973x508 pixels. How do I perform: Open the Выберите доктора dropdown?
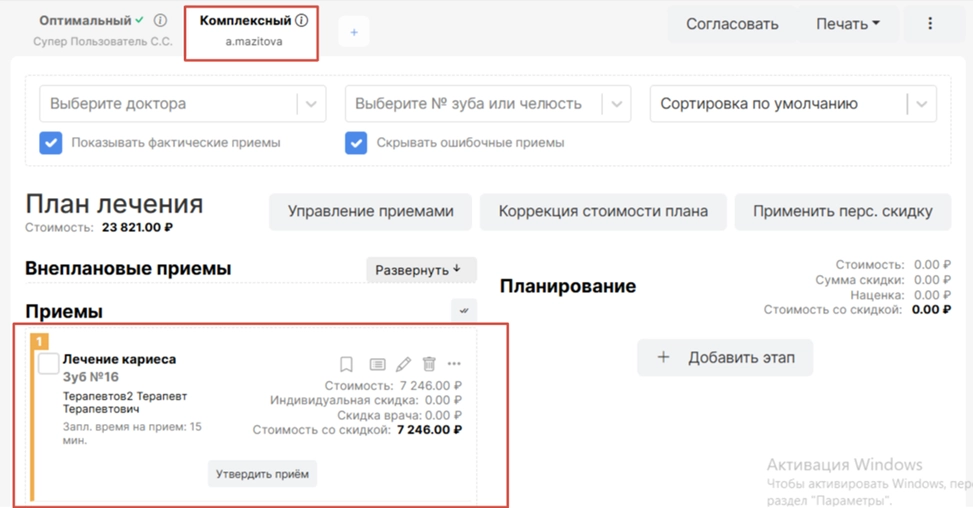pos(311,104)
